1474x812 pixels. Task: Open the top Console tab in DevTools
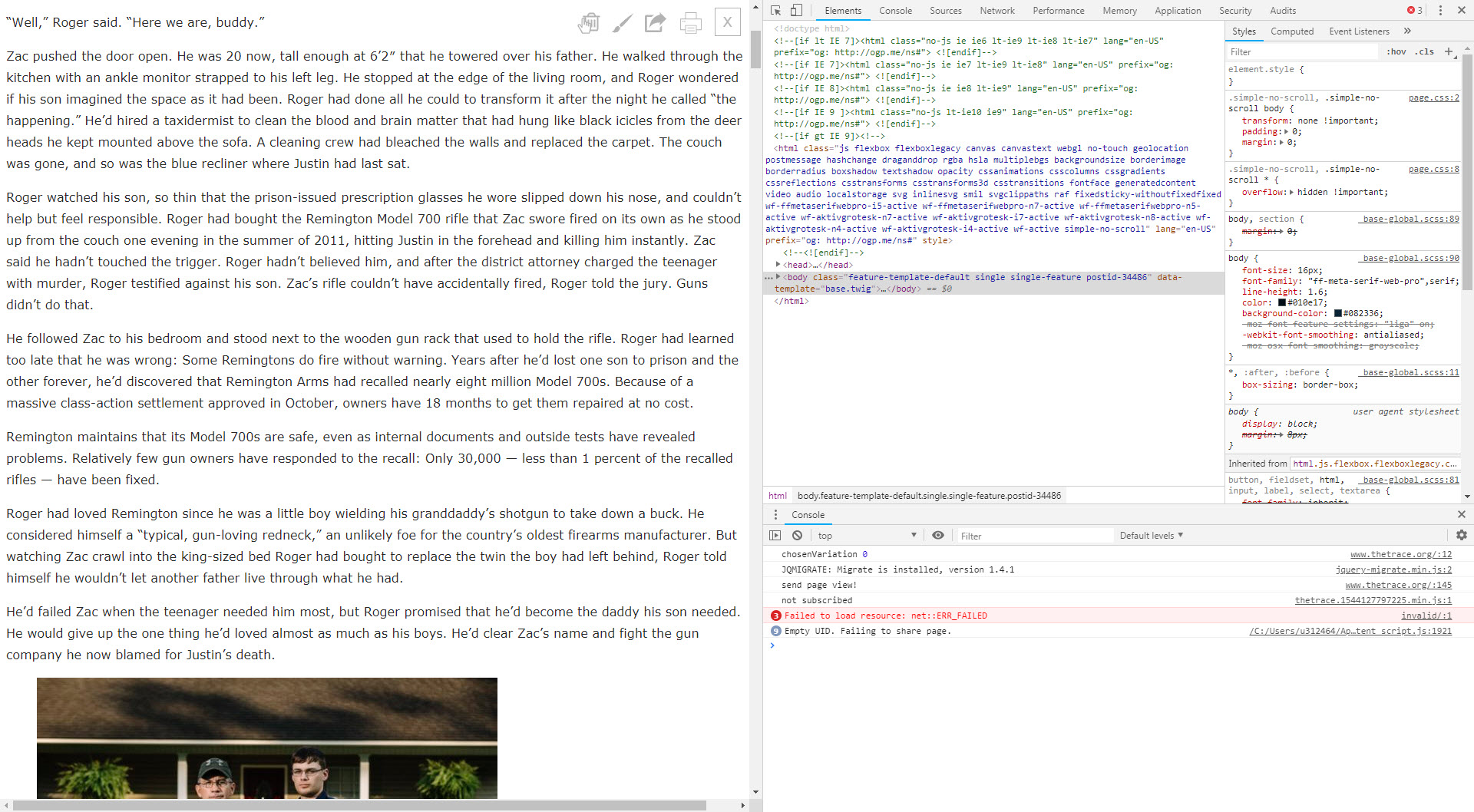point(895,11)
